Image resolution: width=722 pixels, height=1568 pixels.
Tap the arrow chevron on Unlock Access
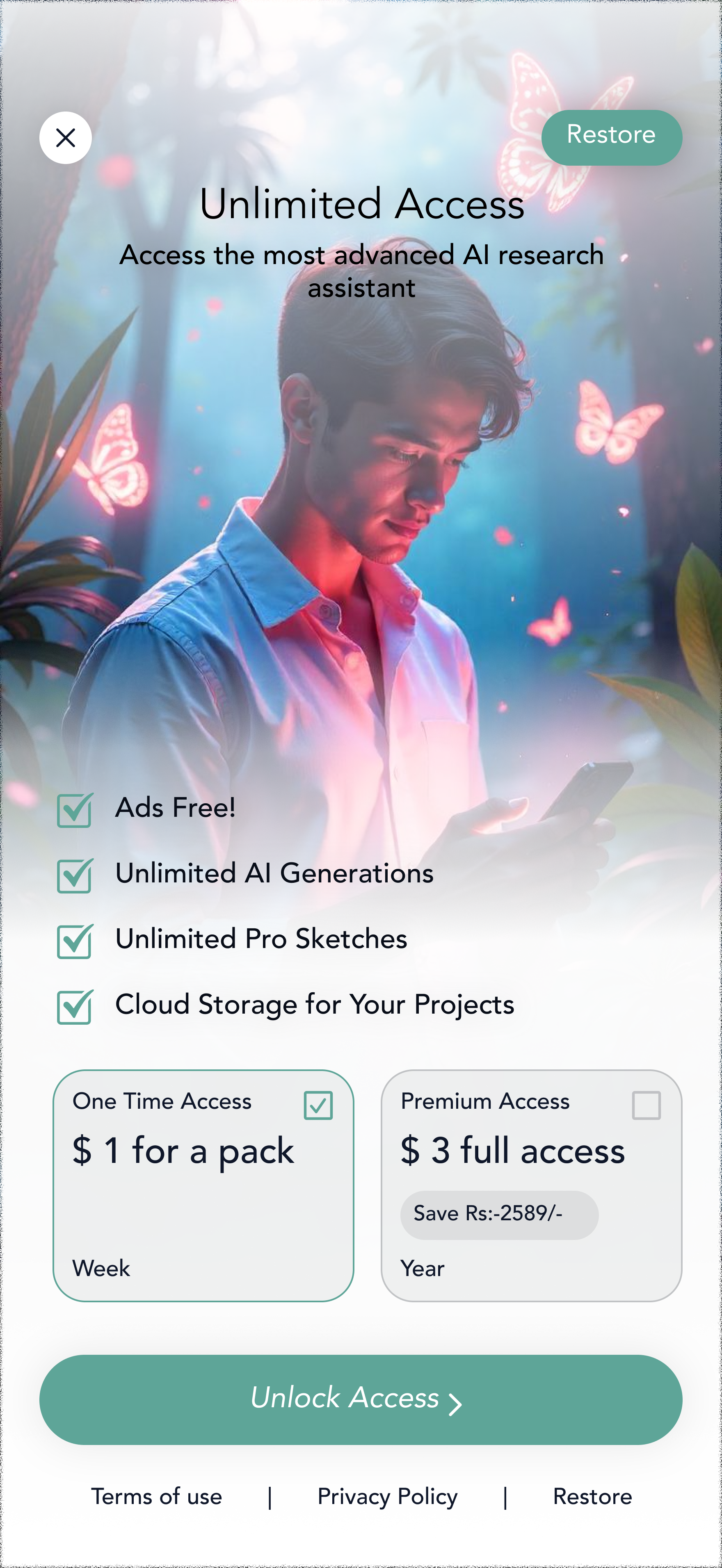click(454, 1404)
